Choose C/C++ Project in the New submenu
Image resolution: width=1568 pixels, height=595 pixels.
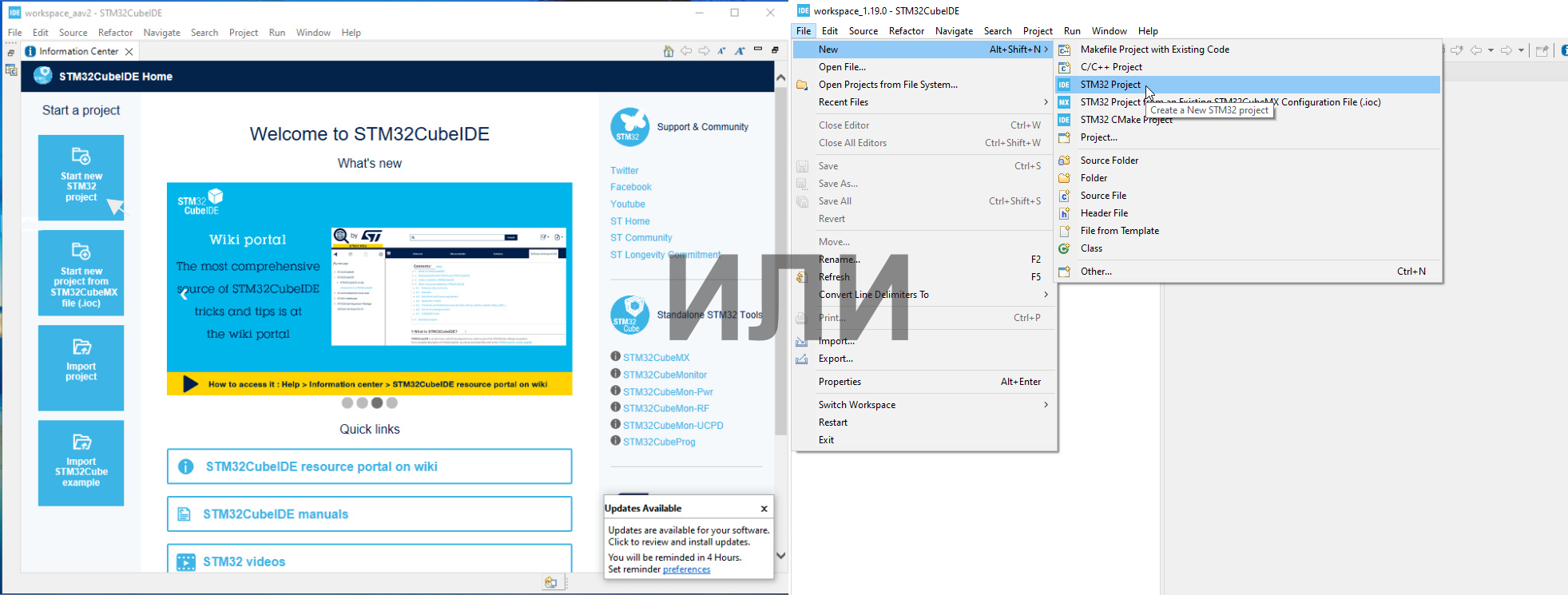coord(1248,67)
